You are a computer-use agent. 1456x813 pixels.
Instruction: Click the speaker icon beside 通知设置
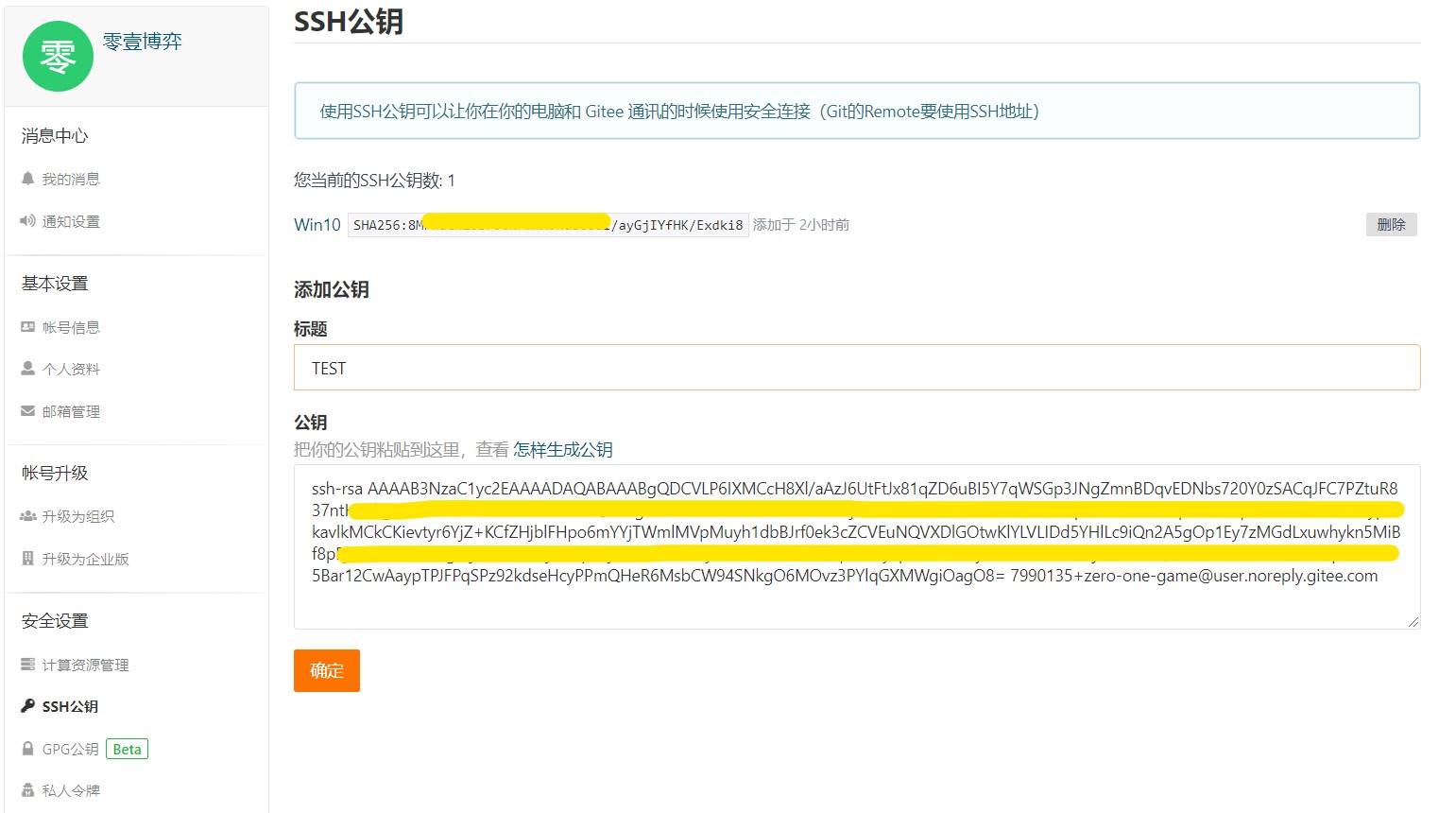point(27,221)
